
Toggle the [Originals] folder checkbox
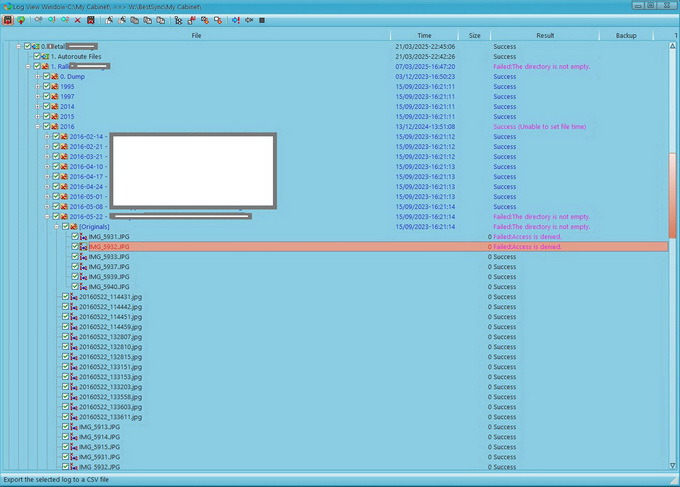(x=65, y=226)
